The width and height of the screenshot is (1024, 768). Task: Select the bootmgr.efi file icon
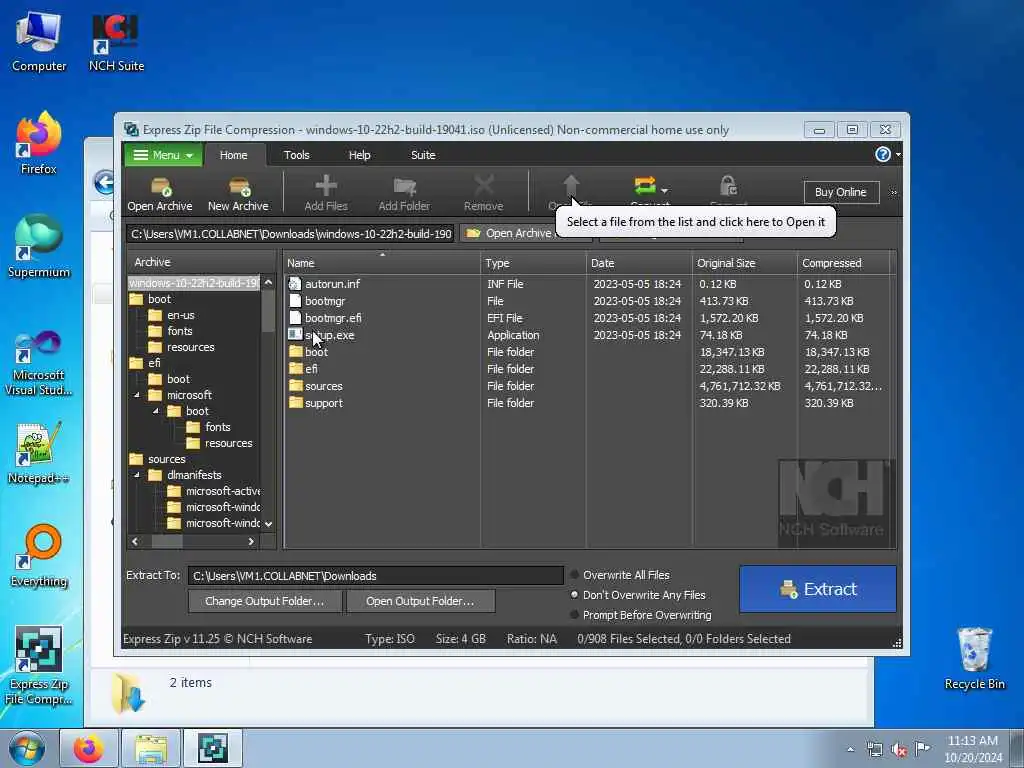[x=295, y=318]
